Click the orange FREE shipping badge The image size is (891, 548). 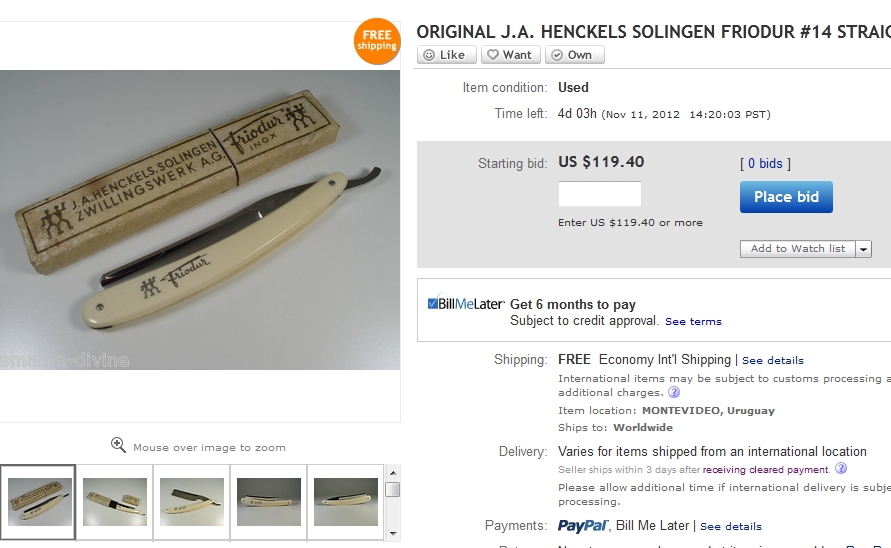click(377, 41)
